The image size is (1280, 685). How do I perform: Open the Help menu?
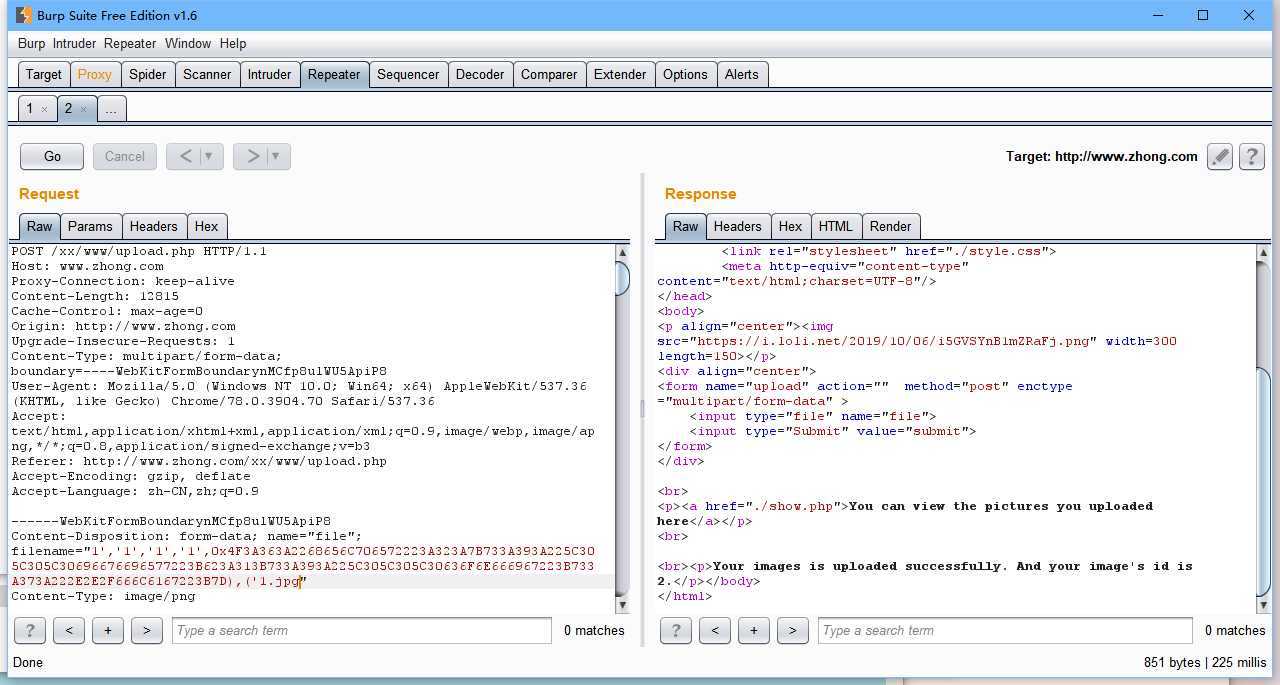point(233,43)
